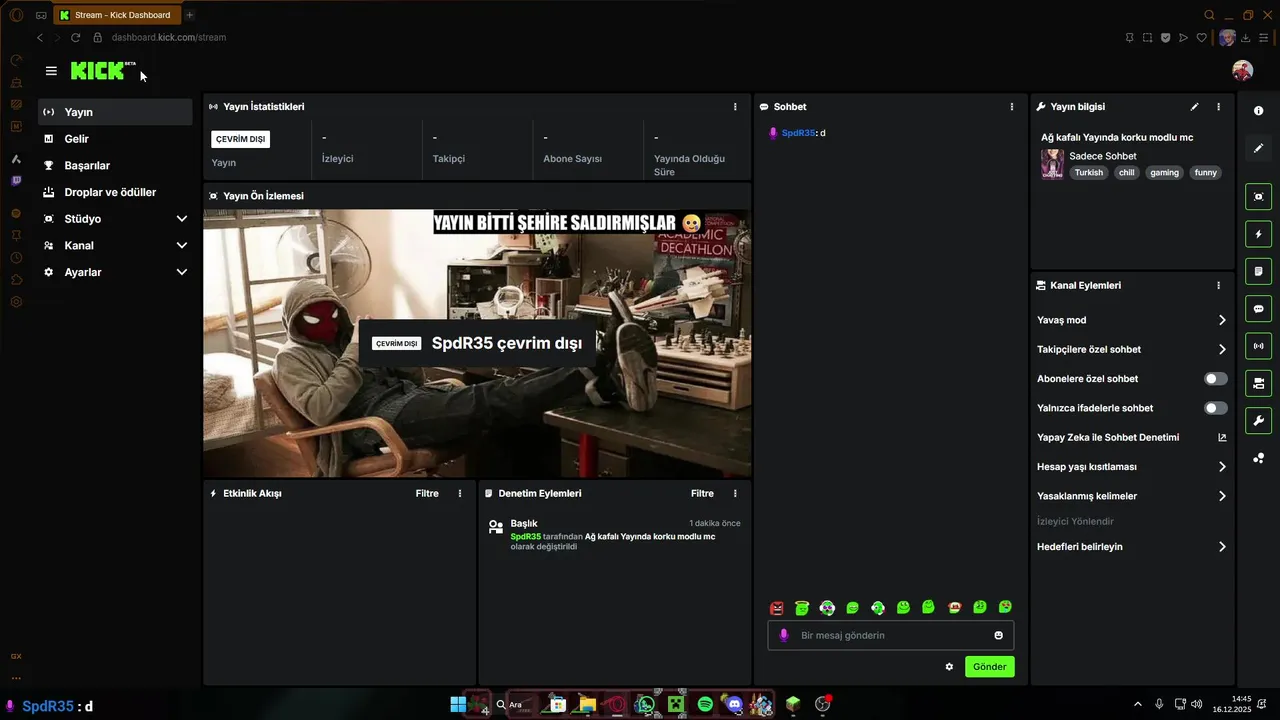Click SpdR35 username in chat message
Viewport: 1280px width, 720px height.
(x=798, y=133)
